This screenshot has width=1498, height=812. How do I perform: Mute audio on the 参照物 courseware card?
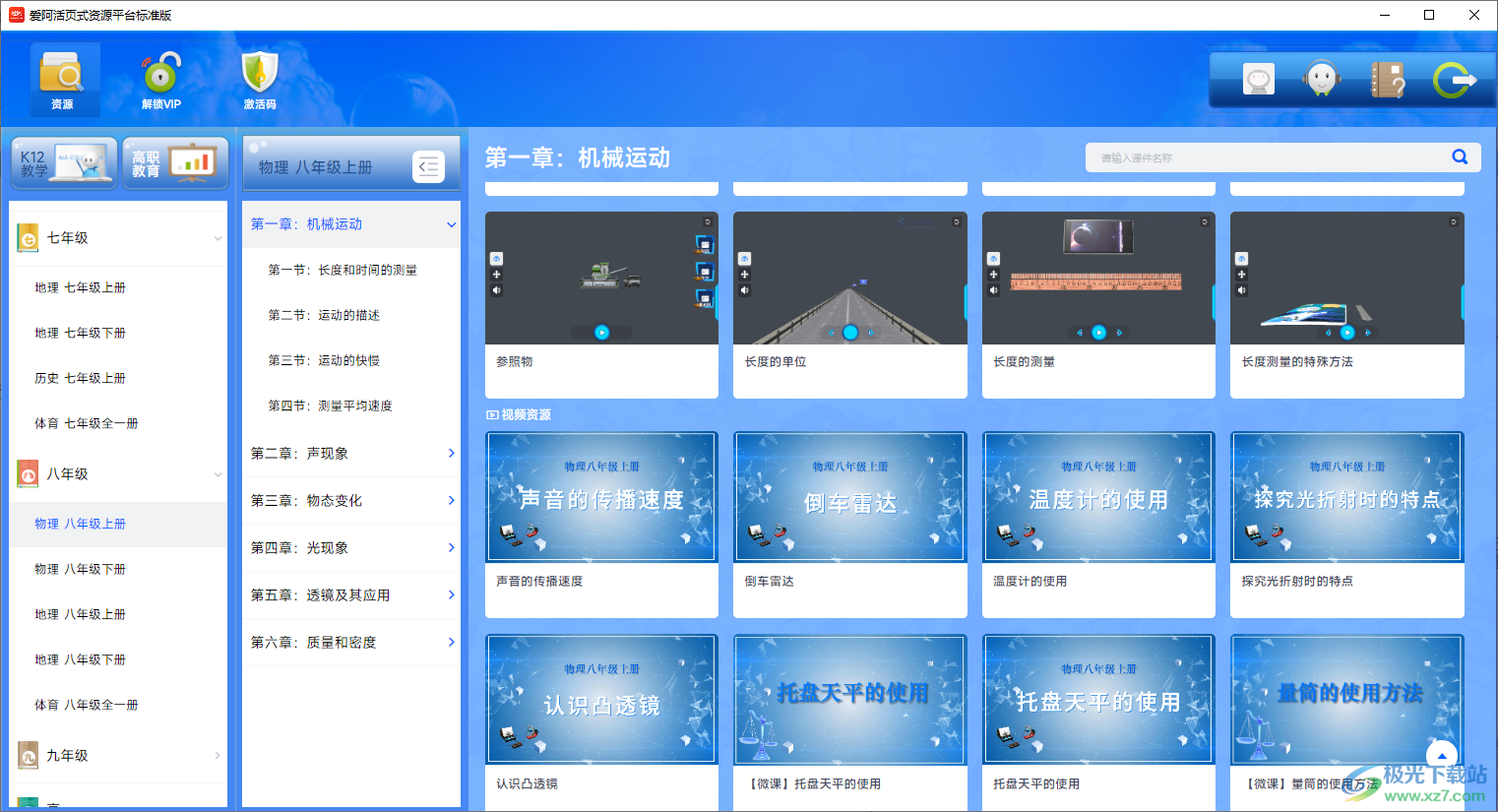point(497,290)
